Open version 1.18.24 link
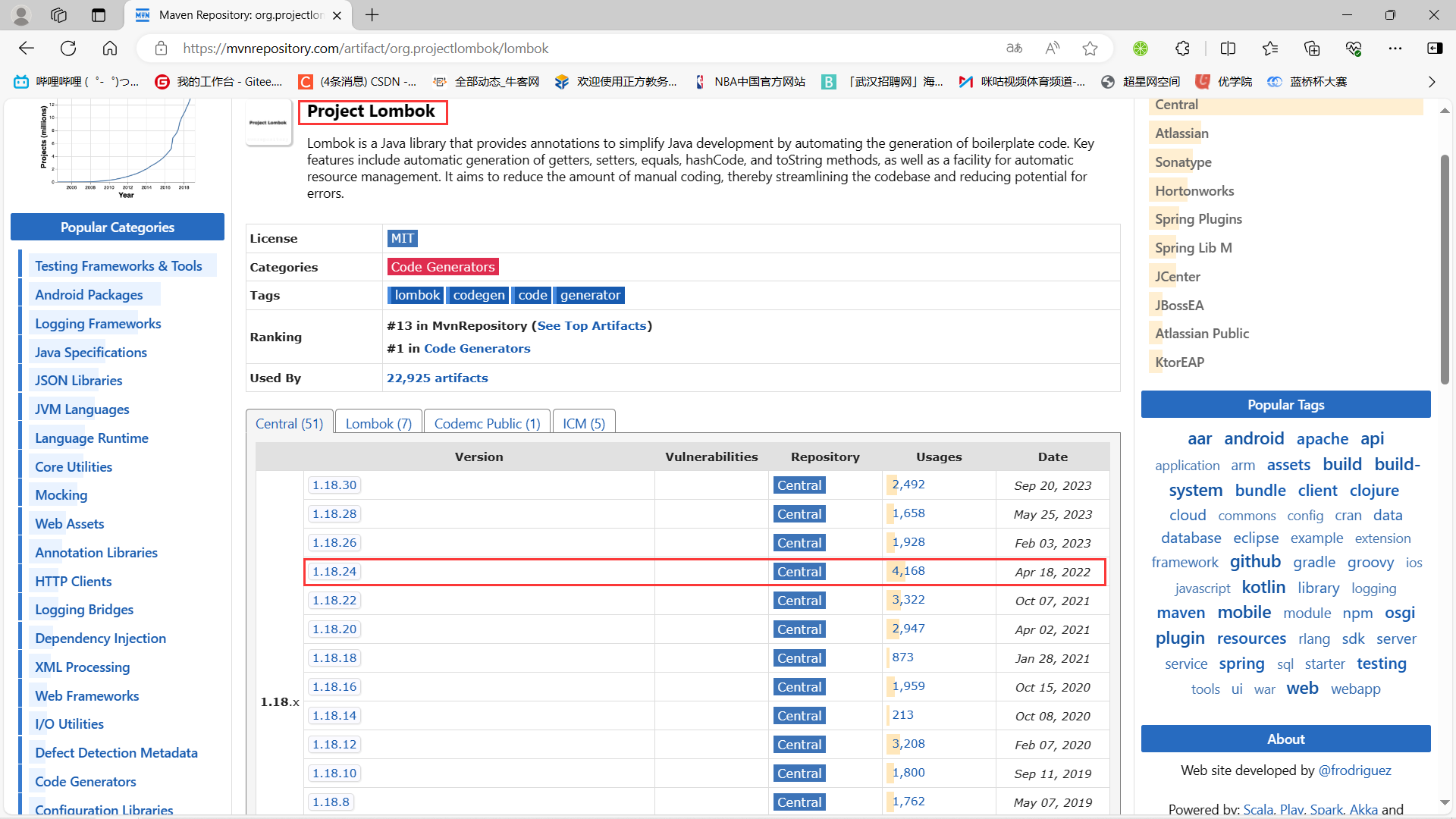Viewport: 1456px width, 819px height. pos(334,571)
